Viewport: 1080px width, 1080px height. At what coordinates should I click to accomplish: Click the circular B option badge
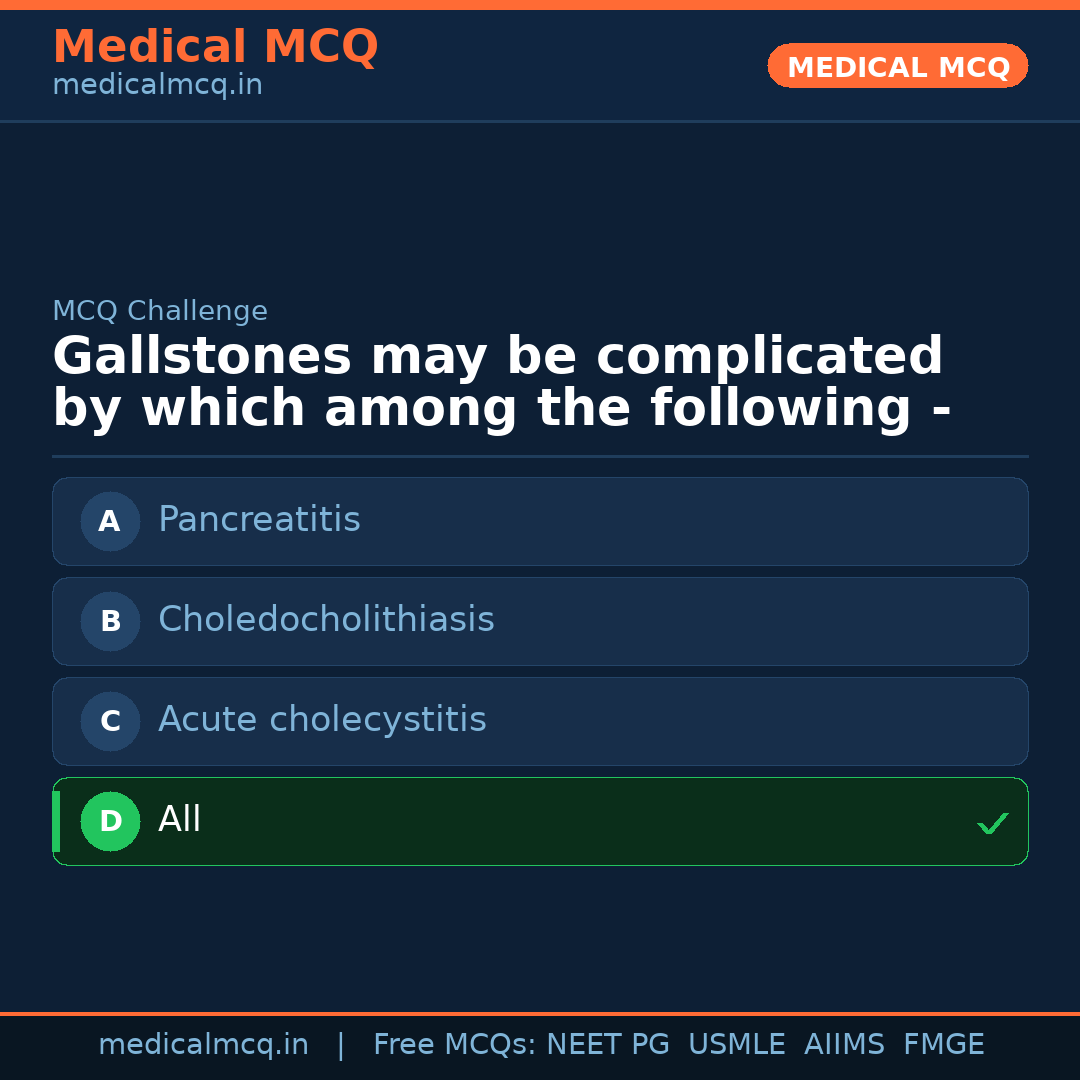110,621
